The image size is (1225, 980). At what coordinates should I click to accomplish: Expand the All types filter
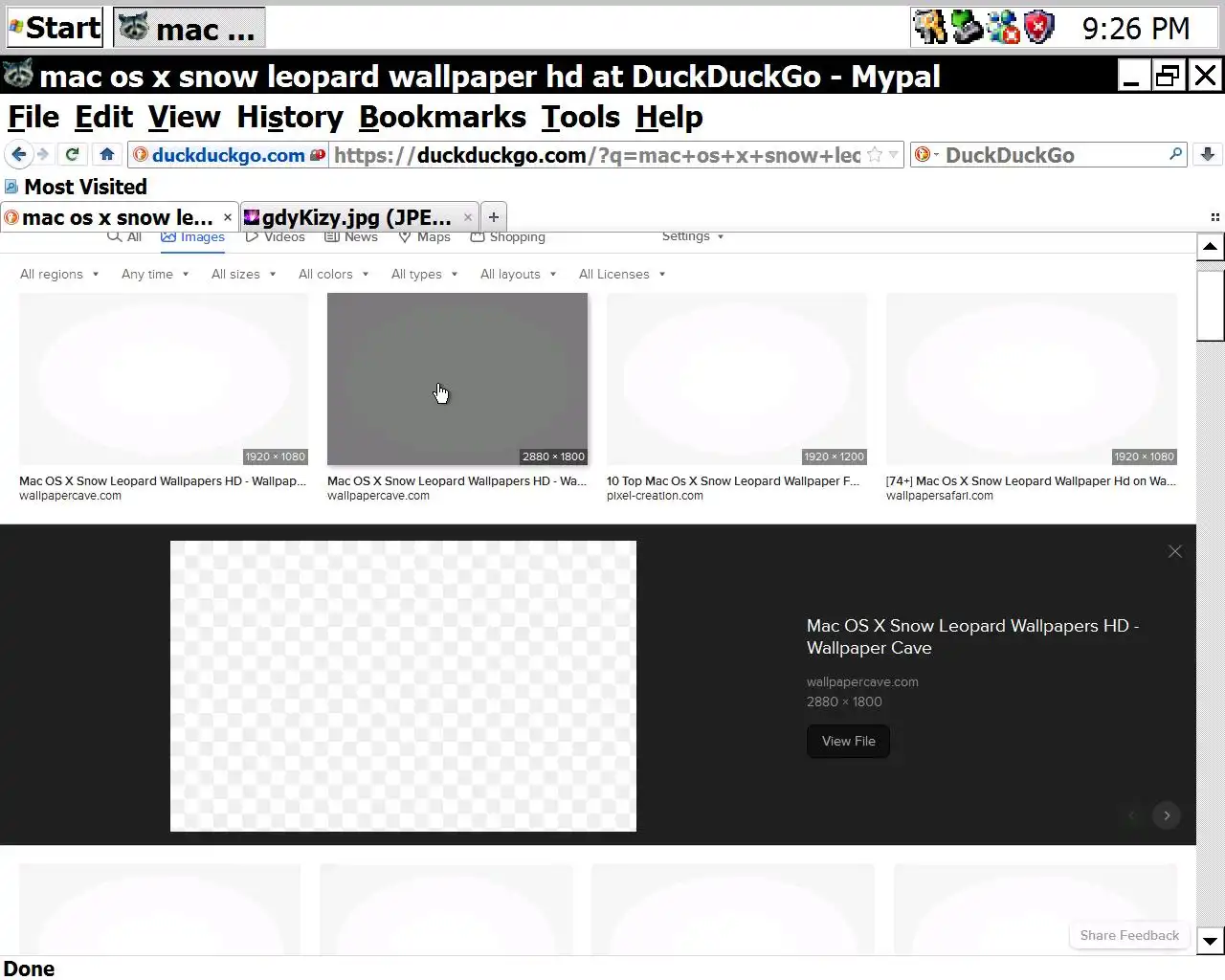(424, 274)
